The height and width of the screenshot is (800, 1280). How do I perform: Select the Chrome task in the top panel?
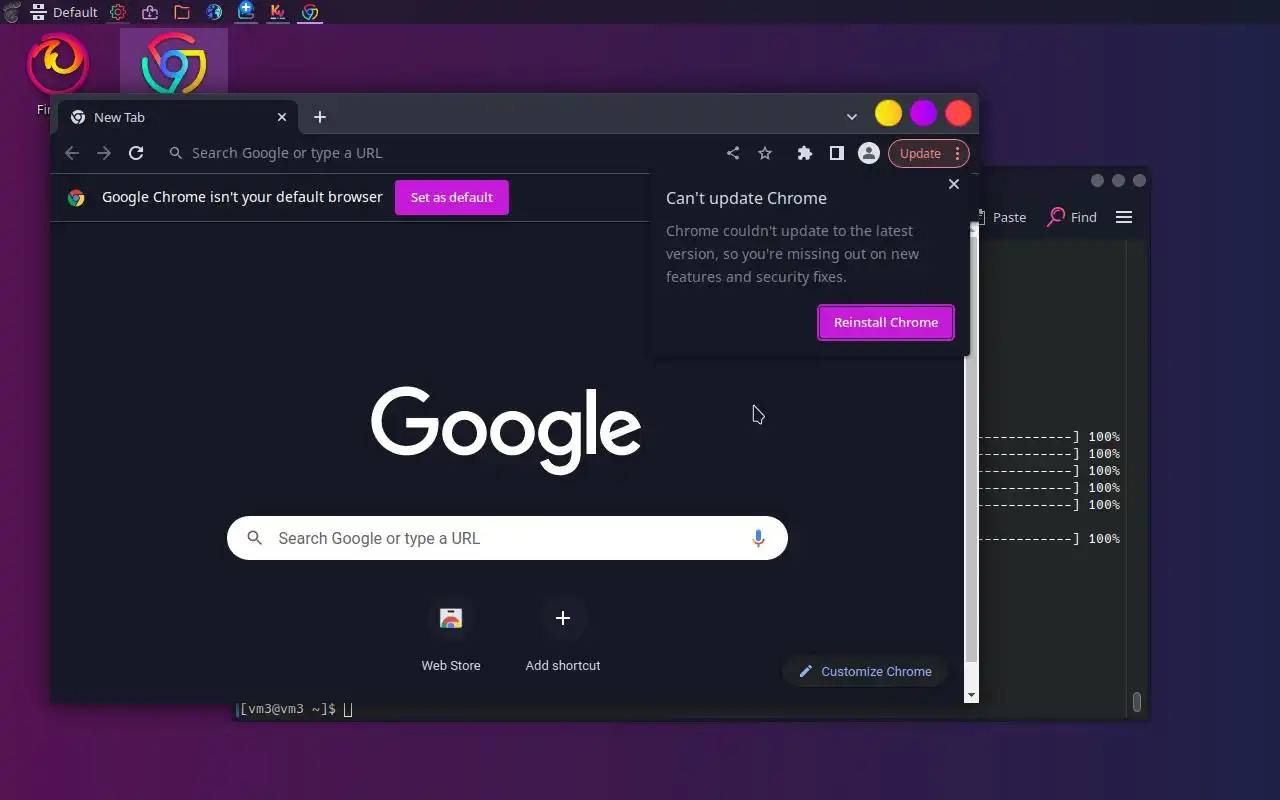click(x=310, y=12)
